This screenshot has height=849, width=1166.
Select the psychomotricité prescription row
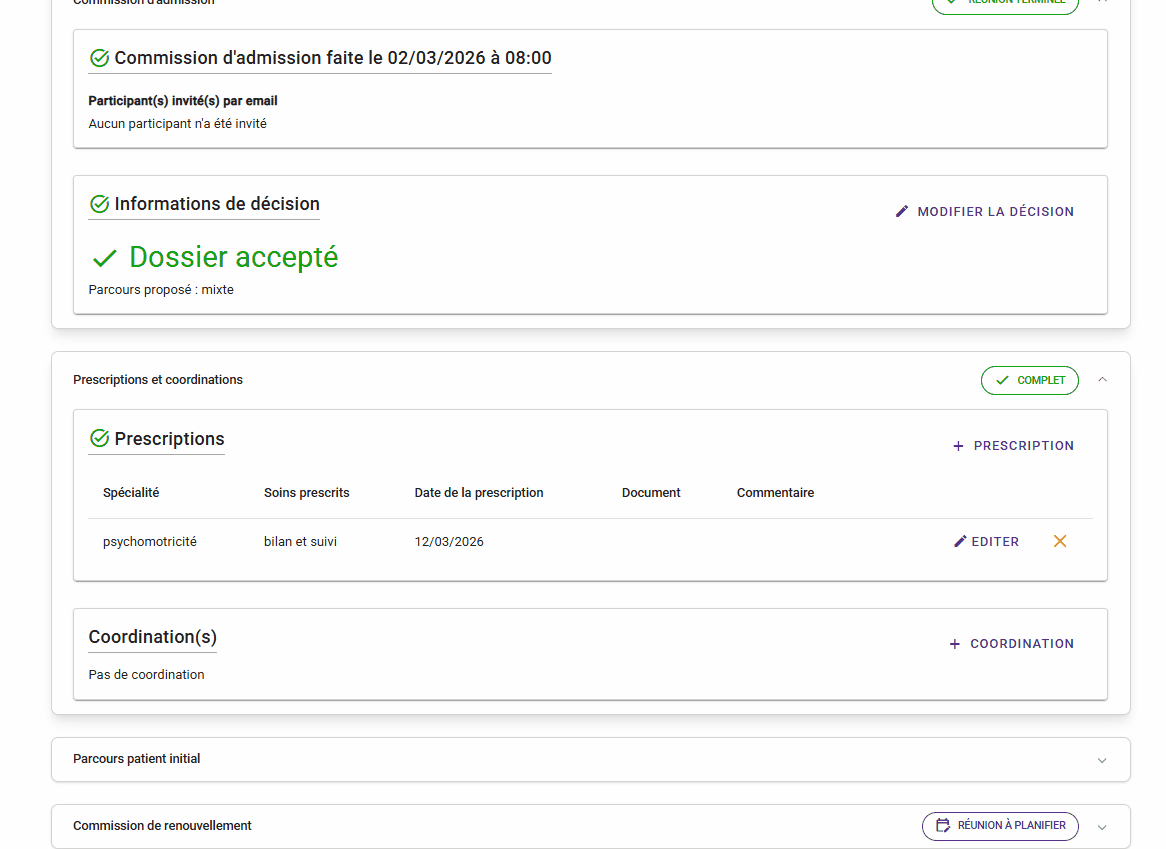click(150, 542)
